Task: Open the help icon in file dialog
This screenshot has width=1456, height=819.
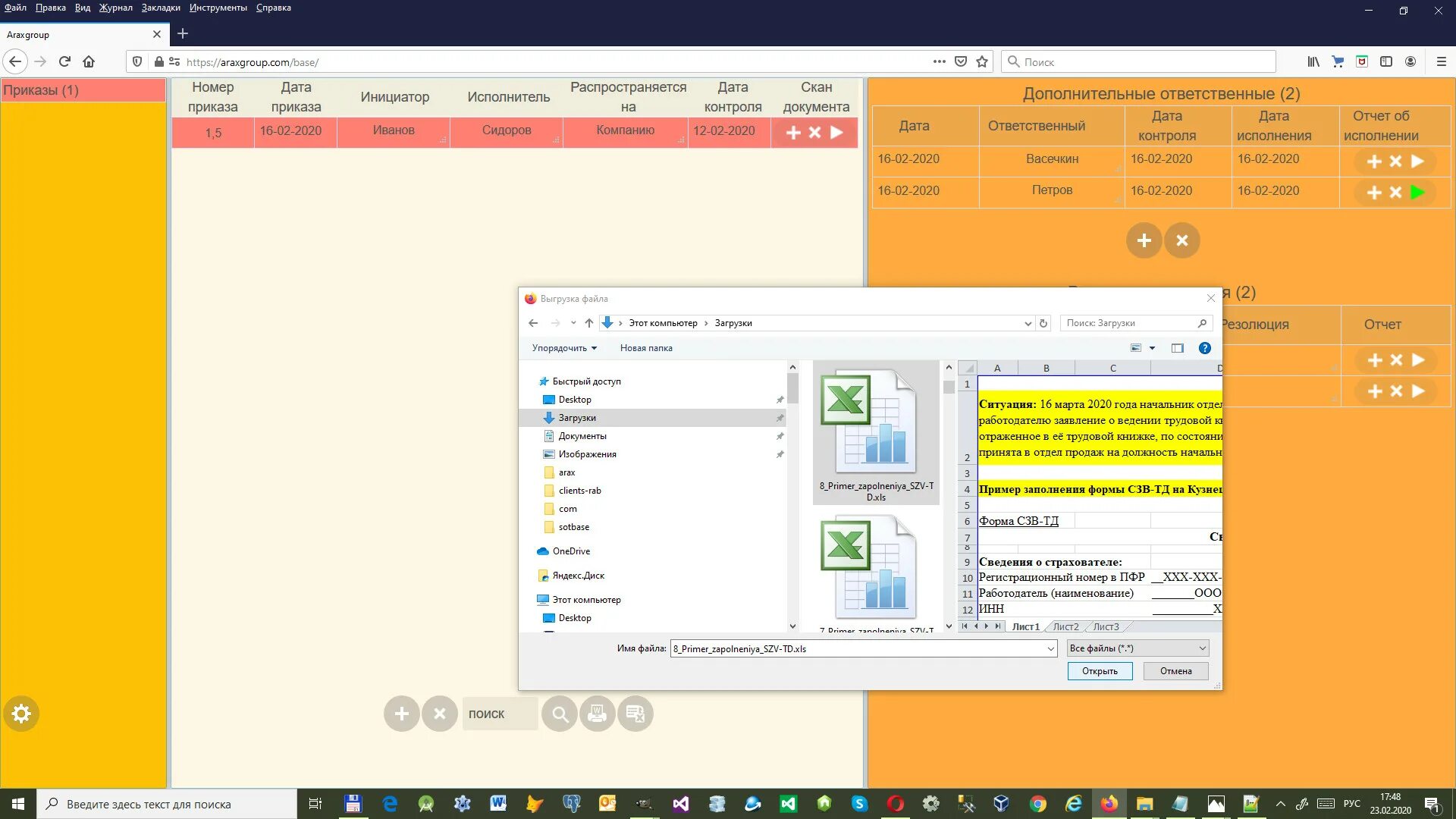Action: pyautogui.click(x=1204, y=348)
